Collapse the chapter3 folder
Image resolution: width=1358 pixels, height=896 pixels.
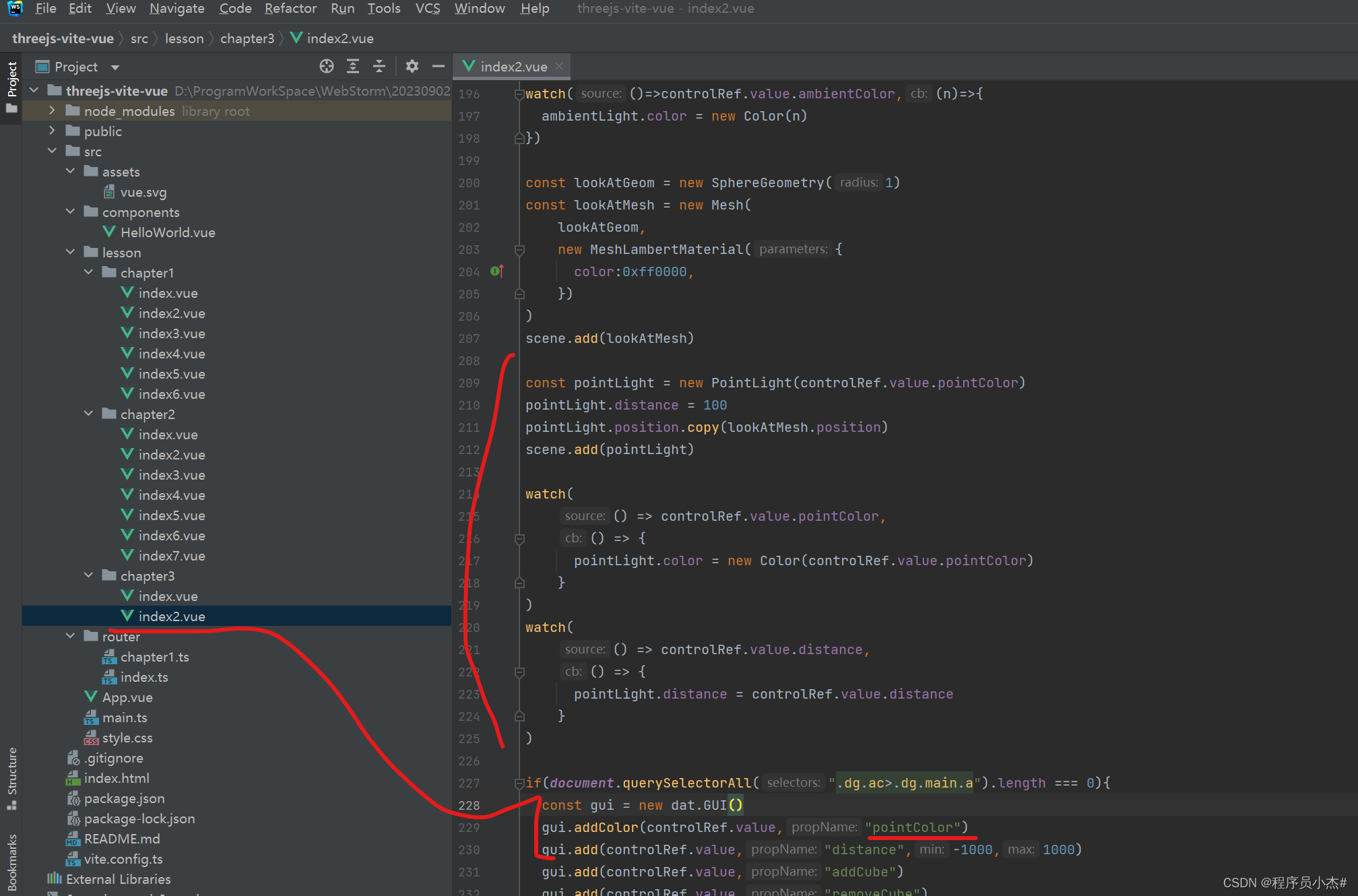89,575
